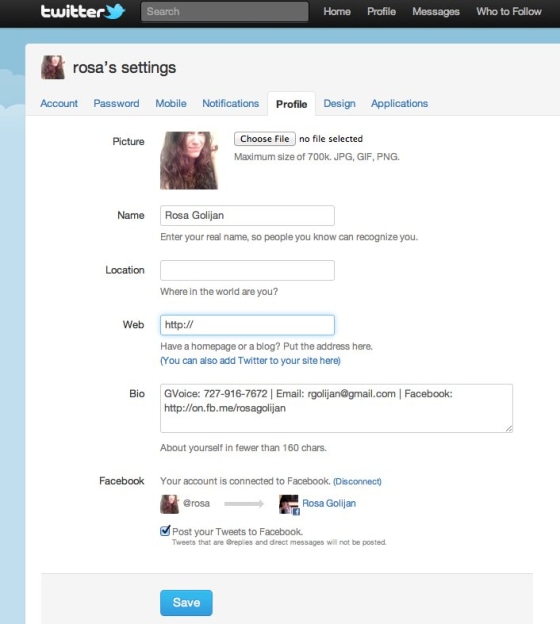Click 'Where in the world are you?' text
The image size is (560, 624).
pos(219,292)
